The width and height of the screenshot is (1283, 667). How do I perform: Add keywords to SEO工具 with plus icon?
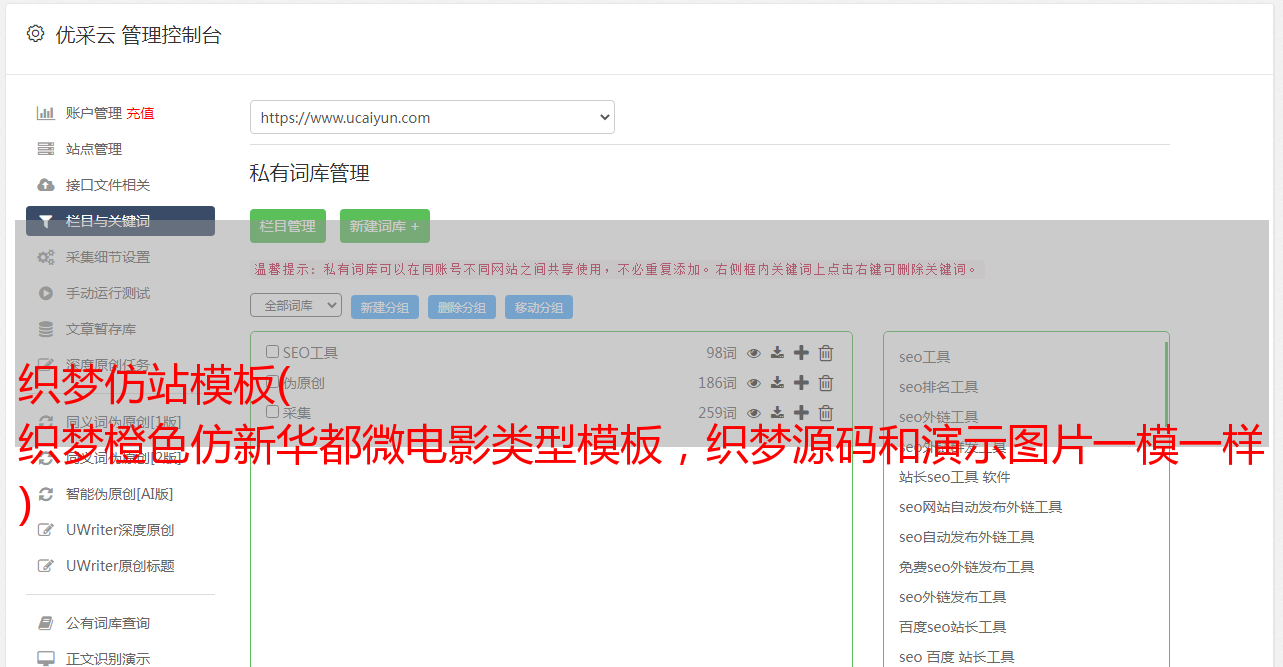(x=801, y=353)
